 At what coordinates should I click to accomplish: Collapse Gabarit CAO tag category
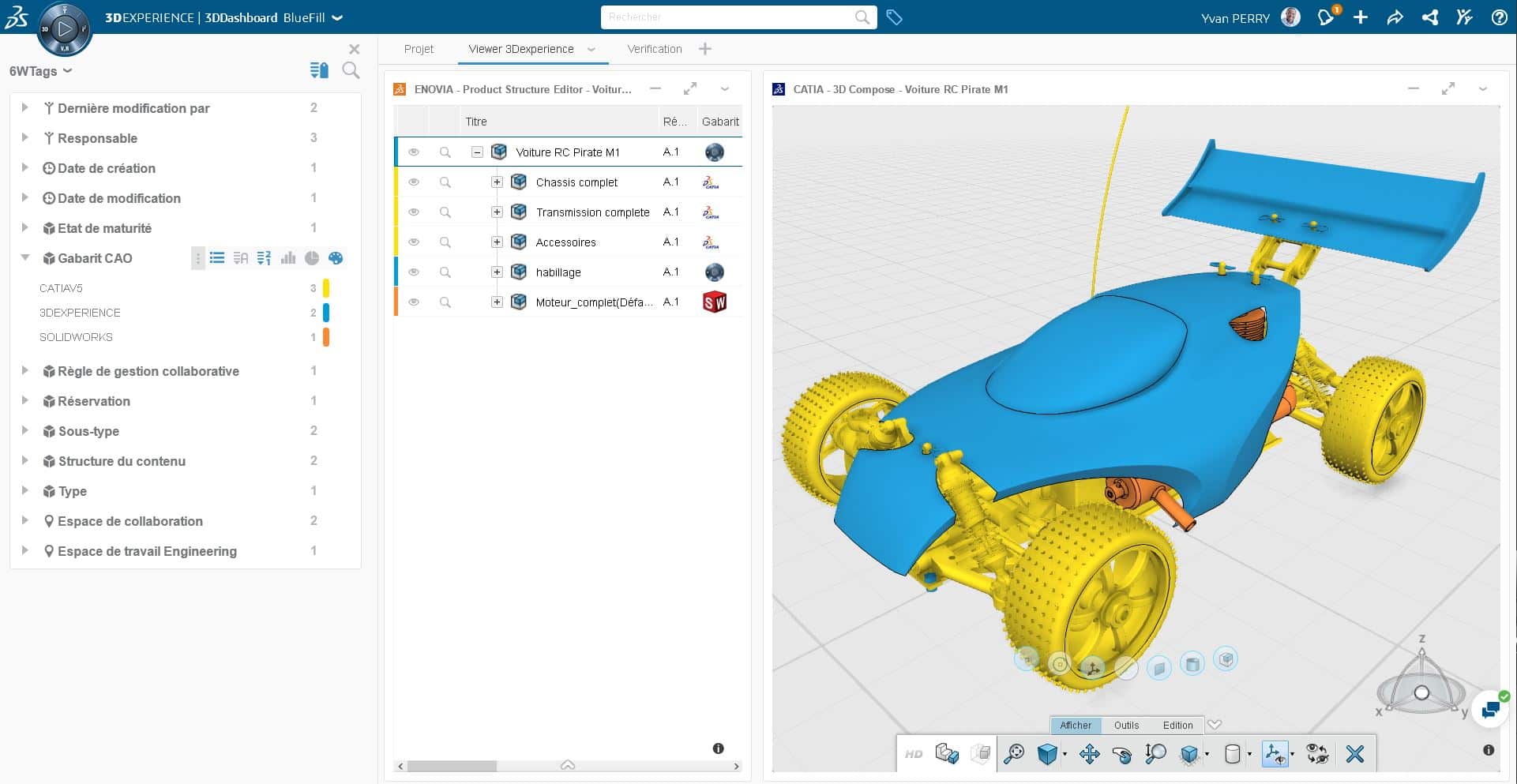pos(24,257)
